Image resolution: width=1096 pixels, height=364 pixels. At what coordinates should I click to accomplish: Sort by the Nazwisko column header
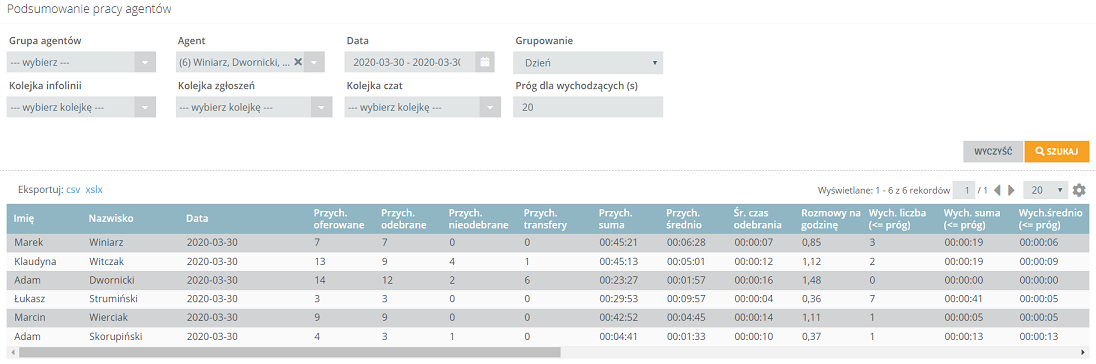coord(110,219)
